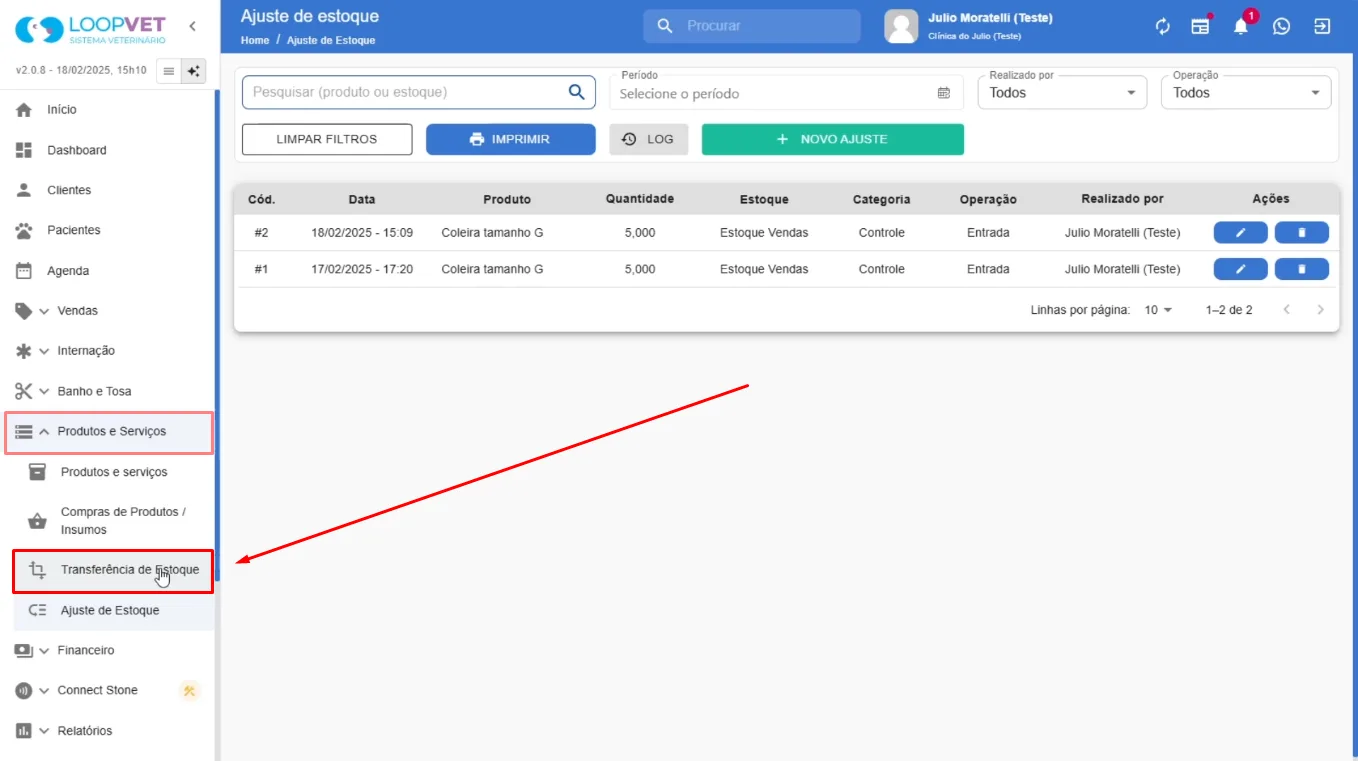Screen dimensions: 1358x761
Task: Open the period calendar picker icon
Action: tap(943, 93)
